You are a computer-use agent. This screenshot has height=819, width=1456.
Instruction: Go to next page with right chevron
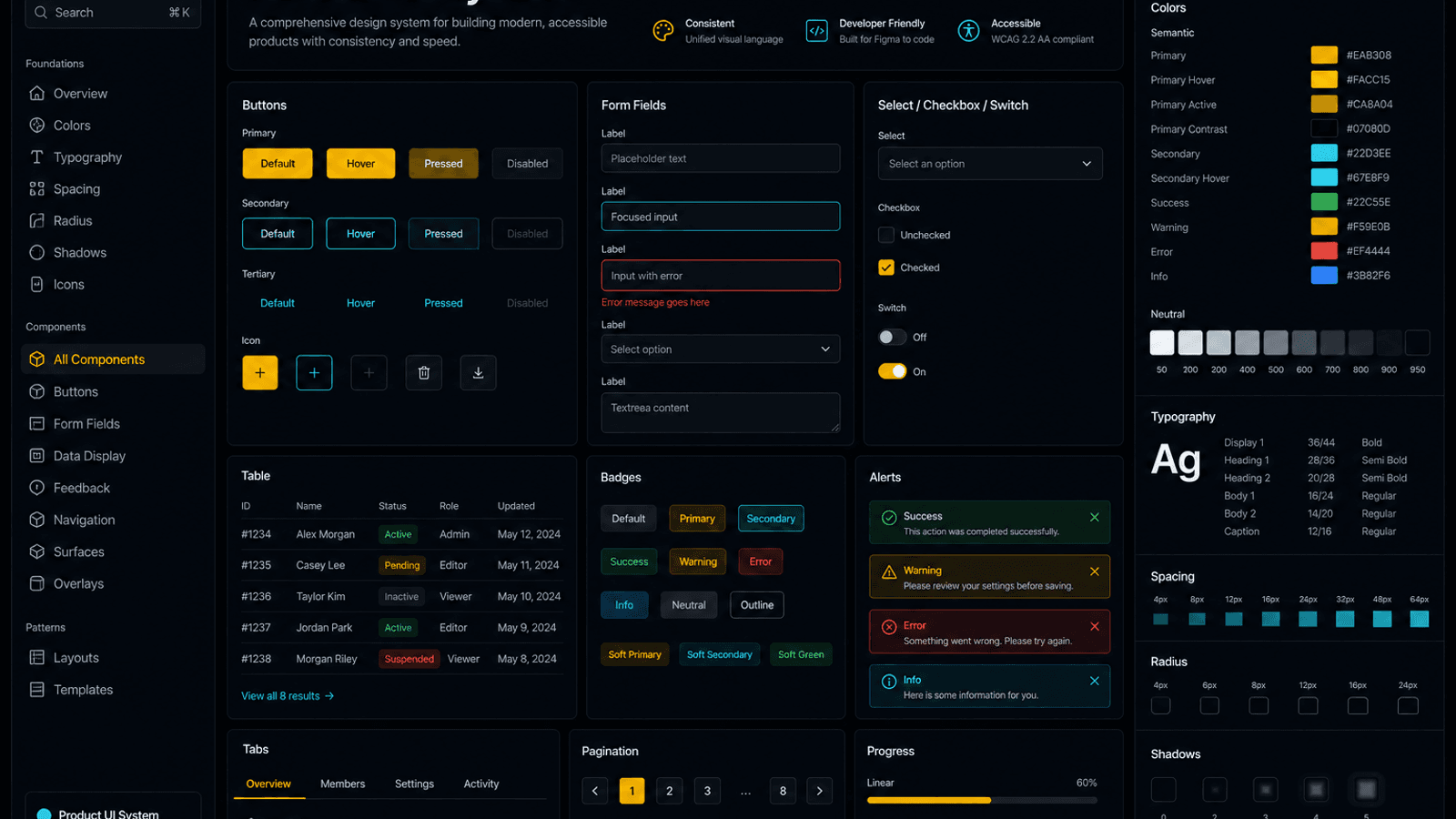[x=819, y=791]
